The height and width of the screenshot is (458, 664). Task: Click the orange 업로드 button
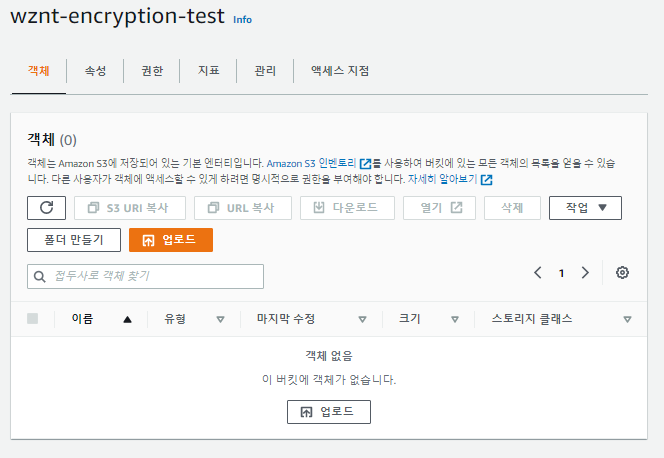171,240
